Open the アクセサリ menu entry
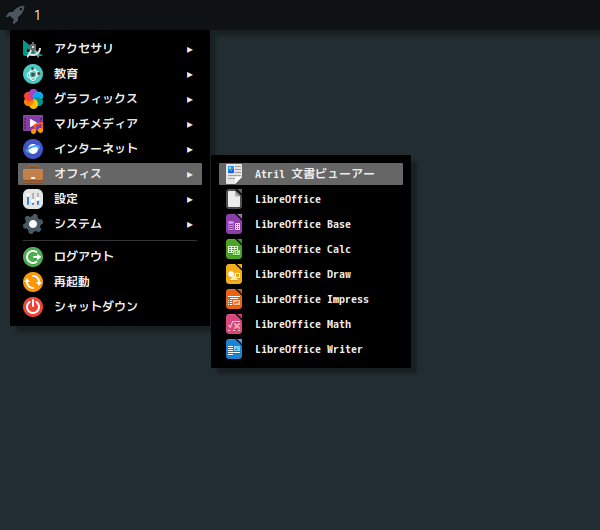Screen dimensions: 600x530 tap(110, 49)
